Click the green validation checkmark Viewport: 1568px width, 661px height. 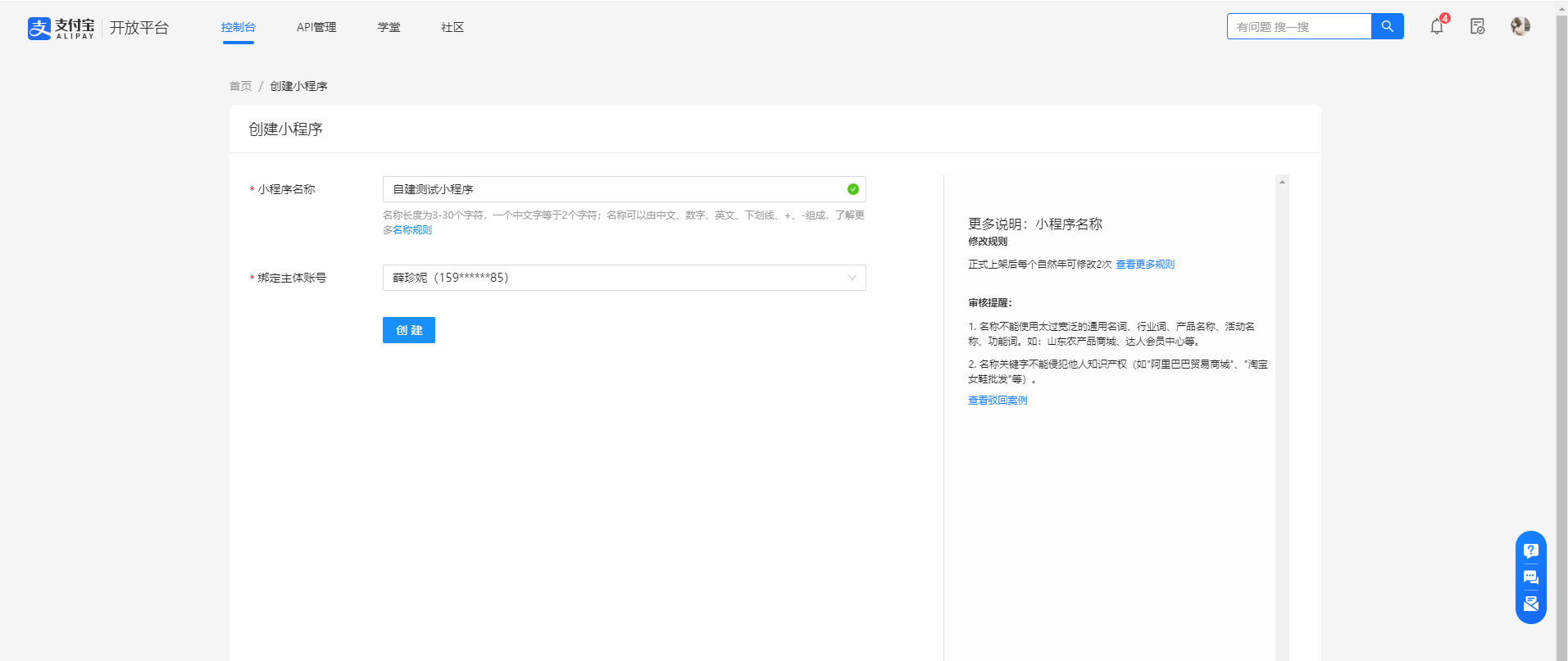[853, 189]
